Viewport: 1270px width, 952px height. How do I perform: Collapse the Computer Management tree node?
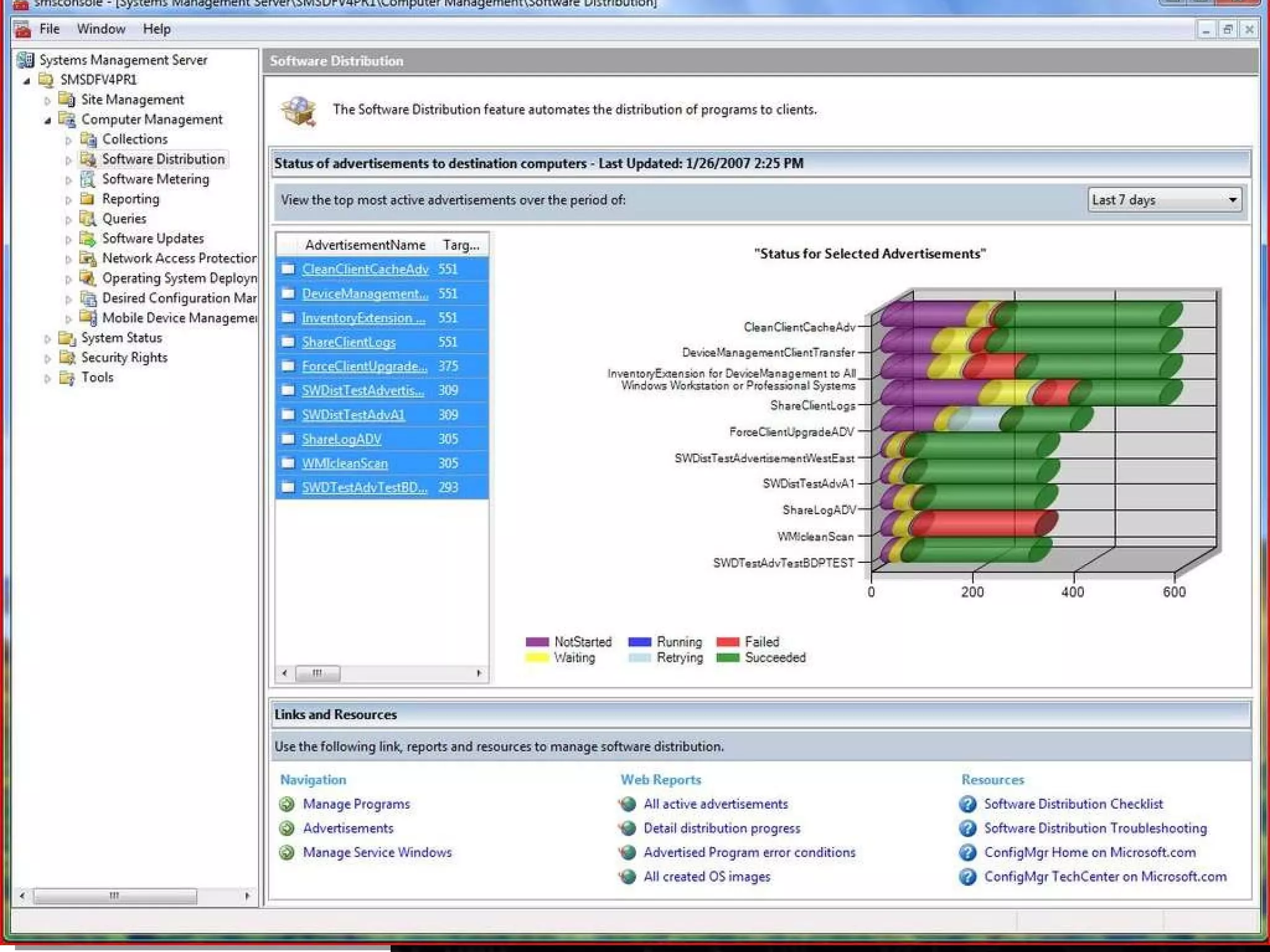[x=48, y=120]
